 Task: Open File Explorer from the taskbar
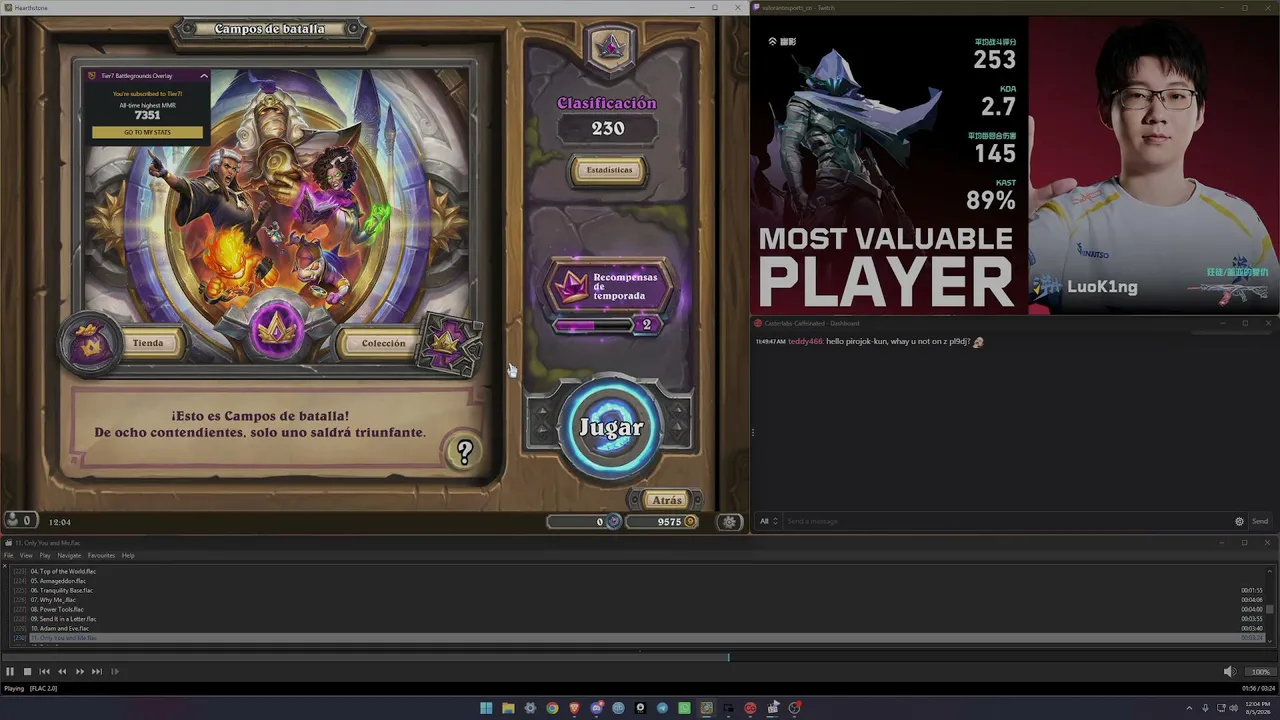[x=508, y=708]
